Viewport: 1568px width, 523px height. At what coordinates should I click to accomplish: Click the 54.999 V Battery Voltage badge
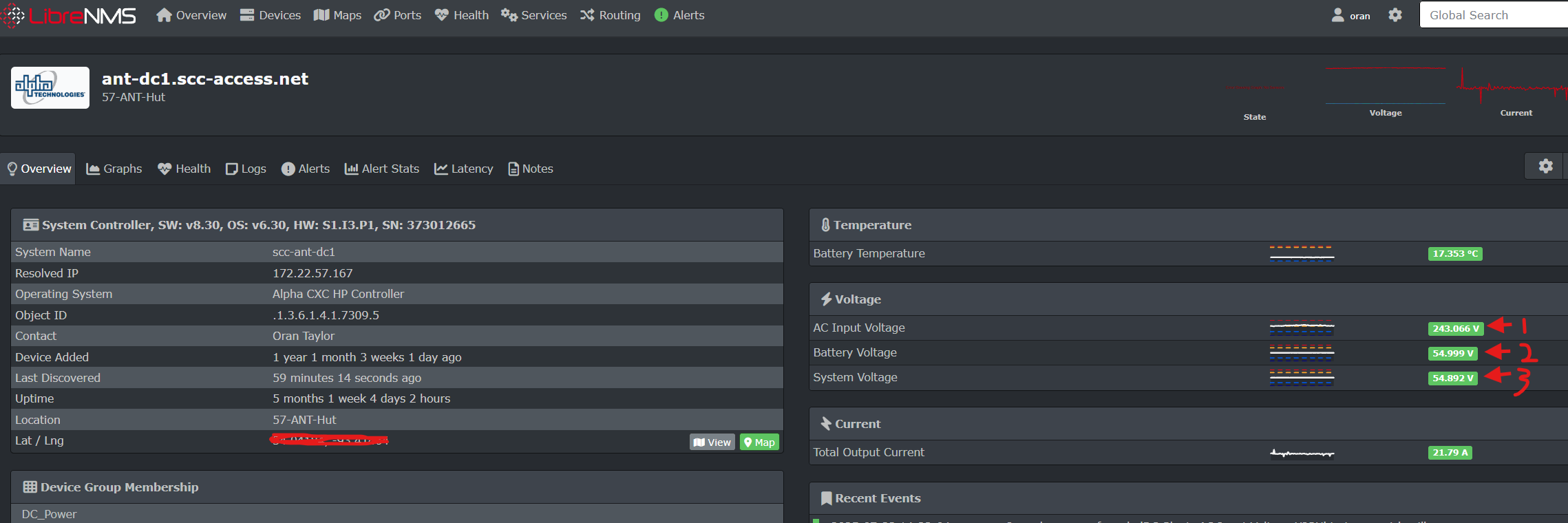coord(1452,354)
